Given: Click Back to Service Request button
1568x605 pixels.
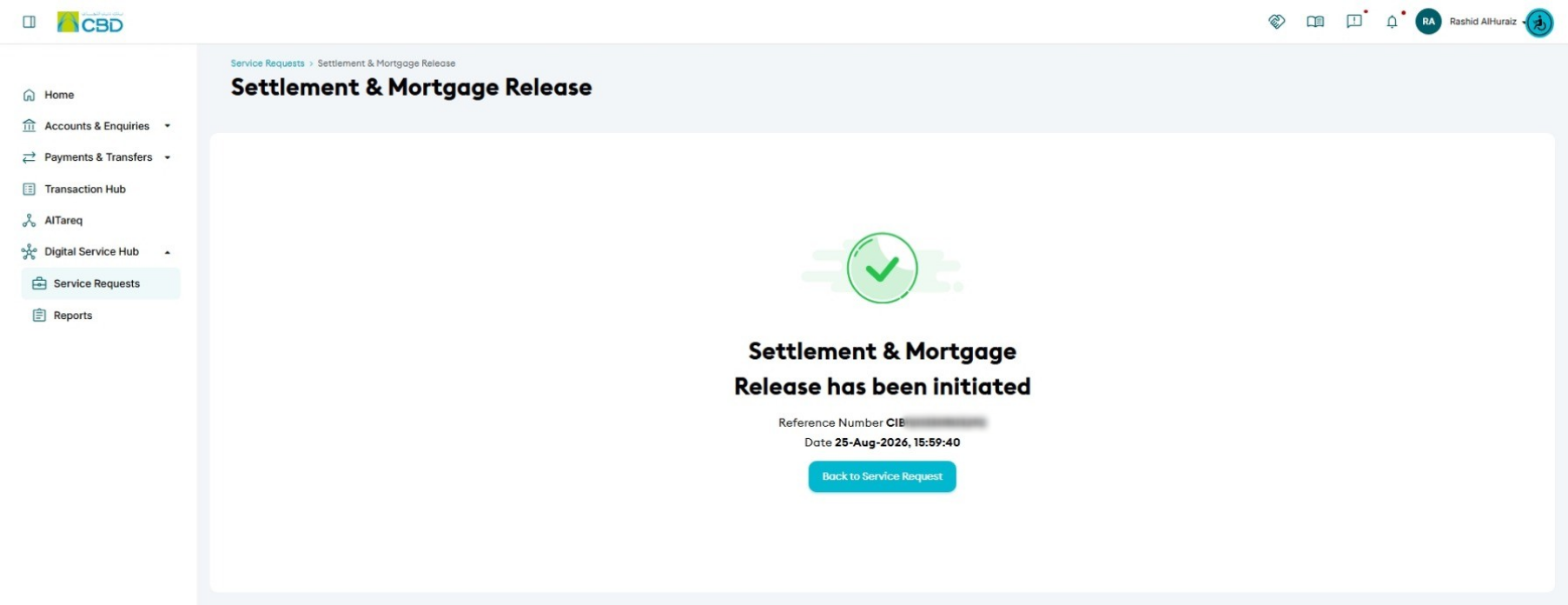Looking at the screenshot, I should point(882,476).
